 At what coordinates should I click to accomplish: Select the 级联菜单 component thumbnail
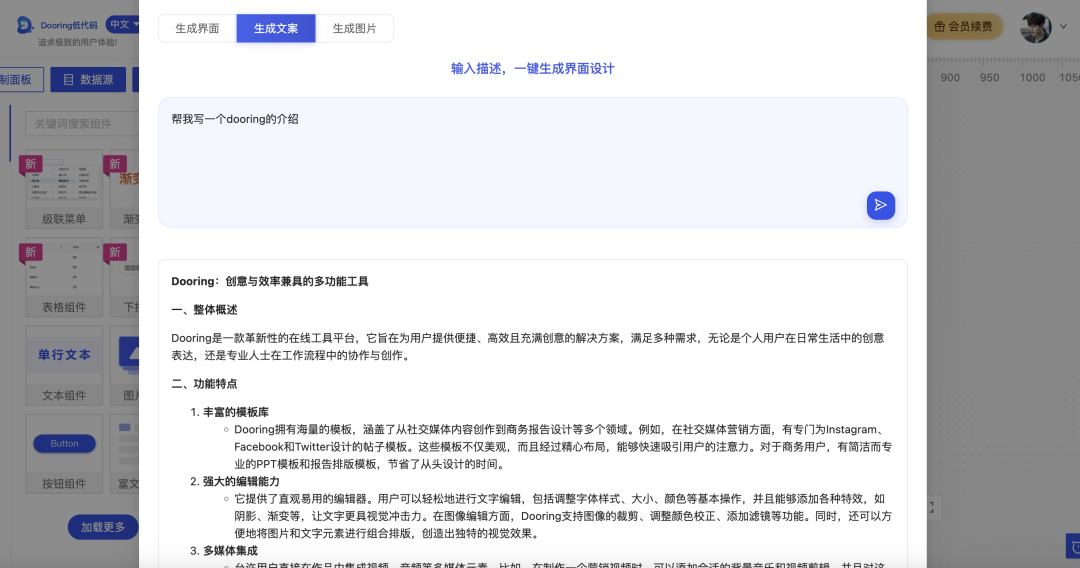click(x=64, y=189)
